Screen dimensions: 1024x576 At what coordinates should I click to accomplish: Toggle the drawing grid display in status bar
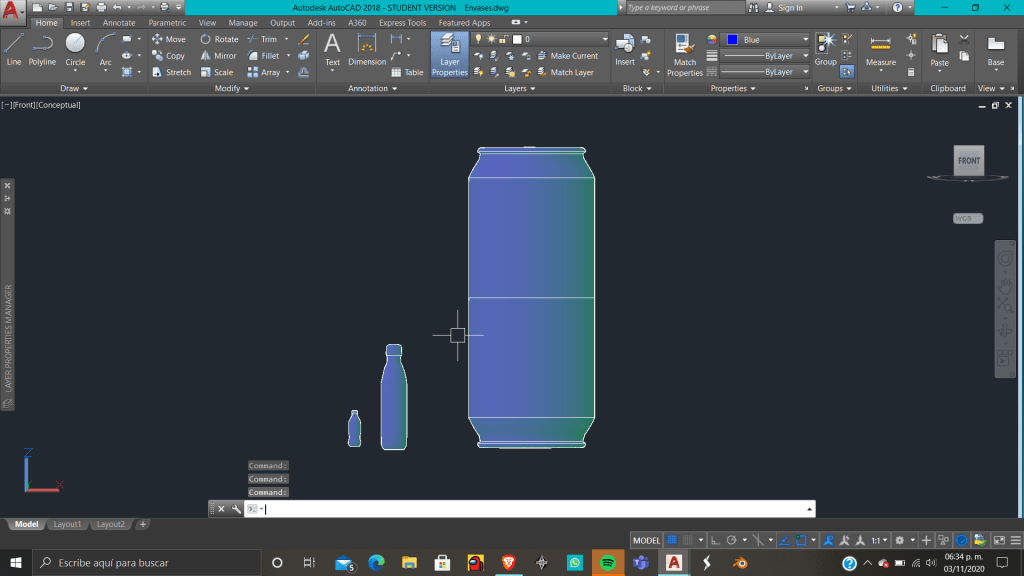pyautogui.click(x=672, y=540)
